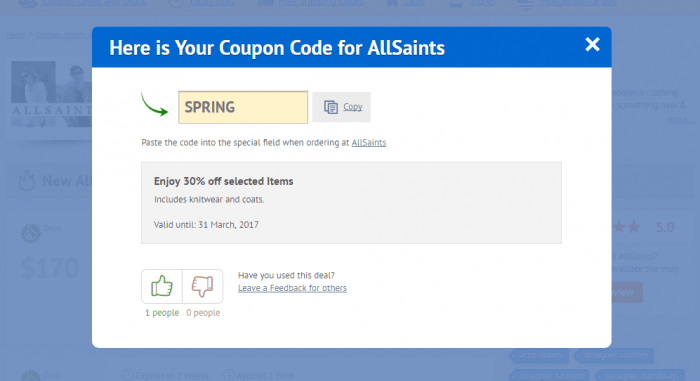Click the flame icon next to New AllSaints heading
The height and width of the screenshot is (381, 700).
pos(27,181)
